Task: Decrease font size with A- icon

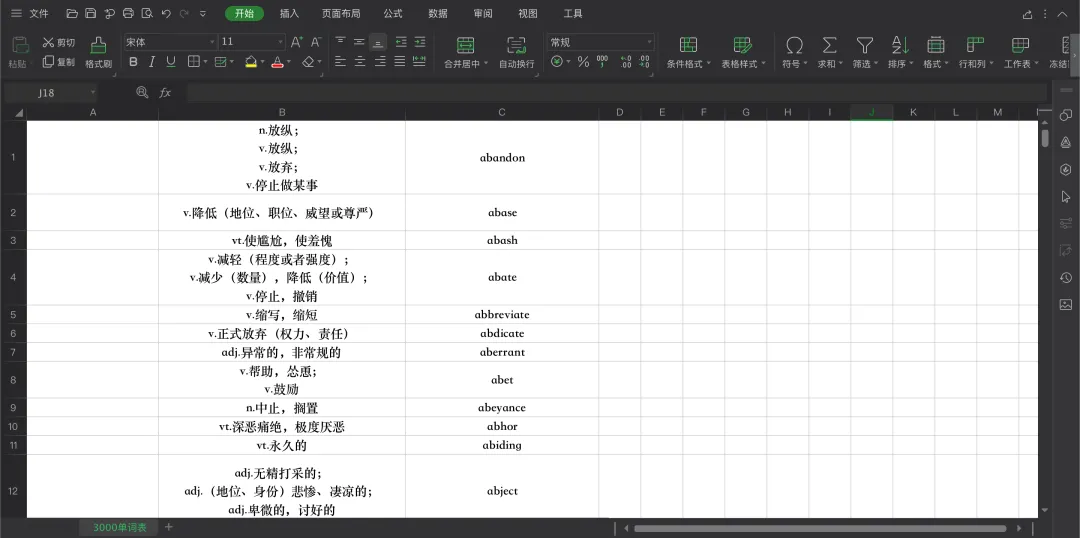Action: click(315, 42)
